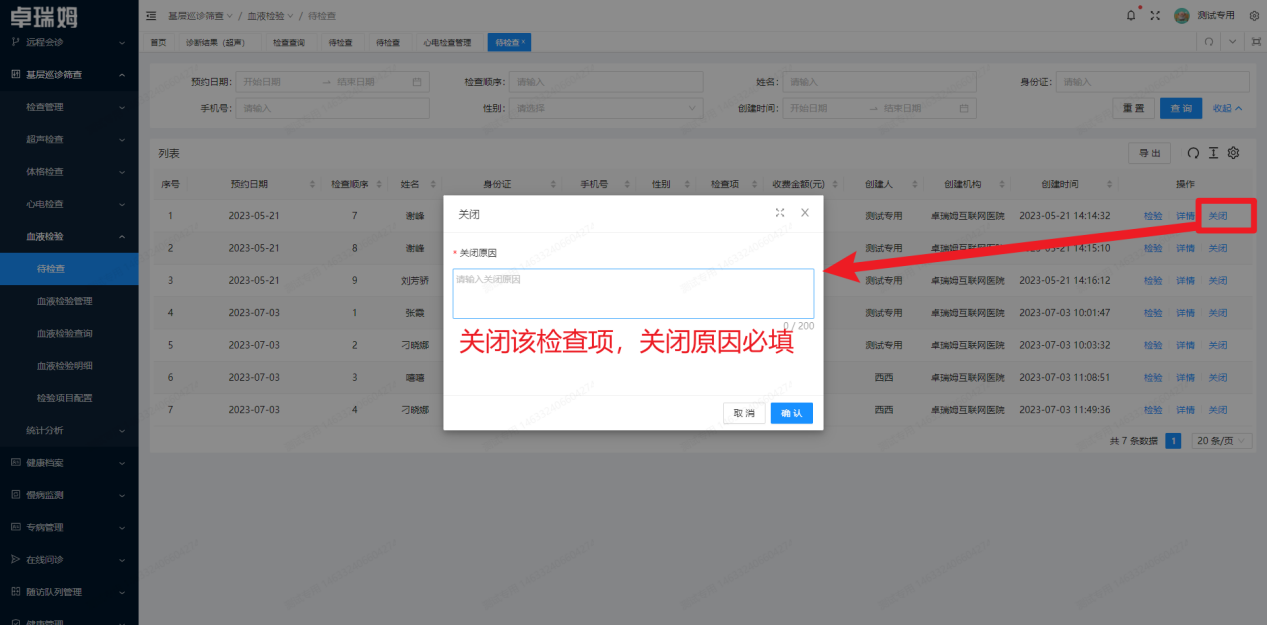1267x625 pixels.
Task: Click the tab bar refresh icon
Action: pos(1209,42)
